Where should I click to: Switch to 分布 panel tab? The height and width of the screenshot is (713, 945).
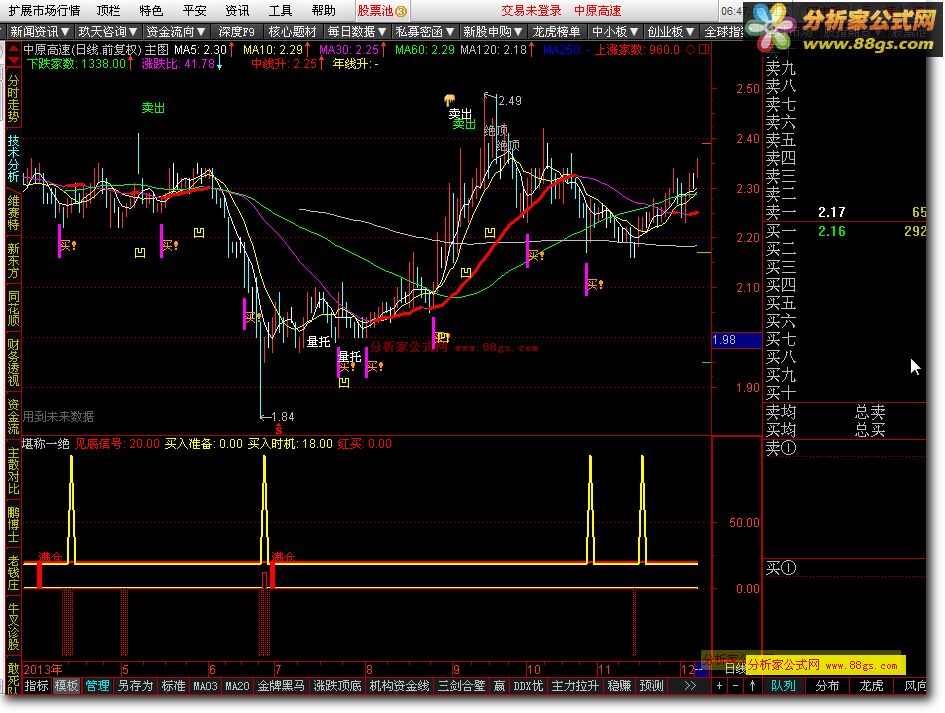click(827, 686)
